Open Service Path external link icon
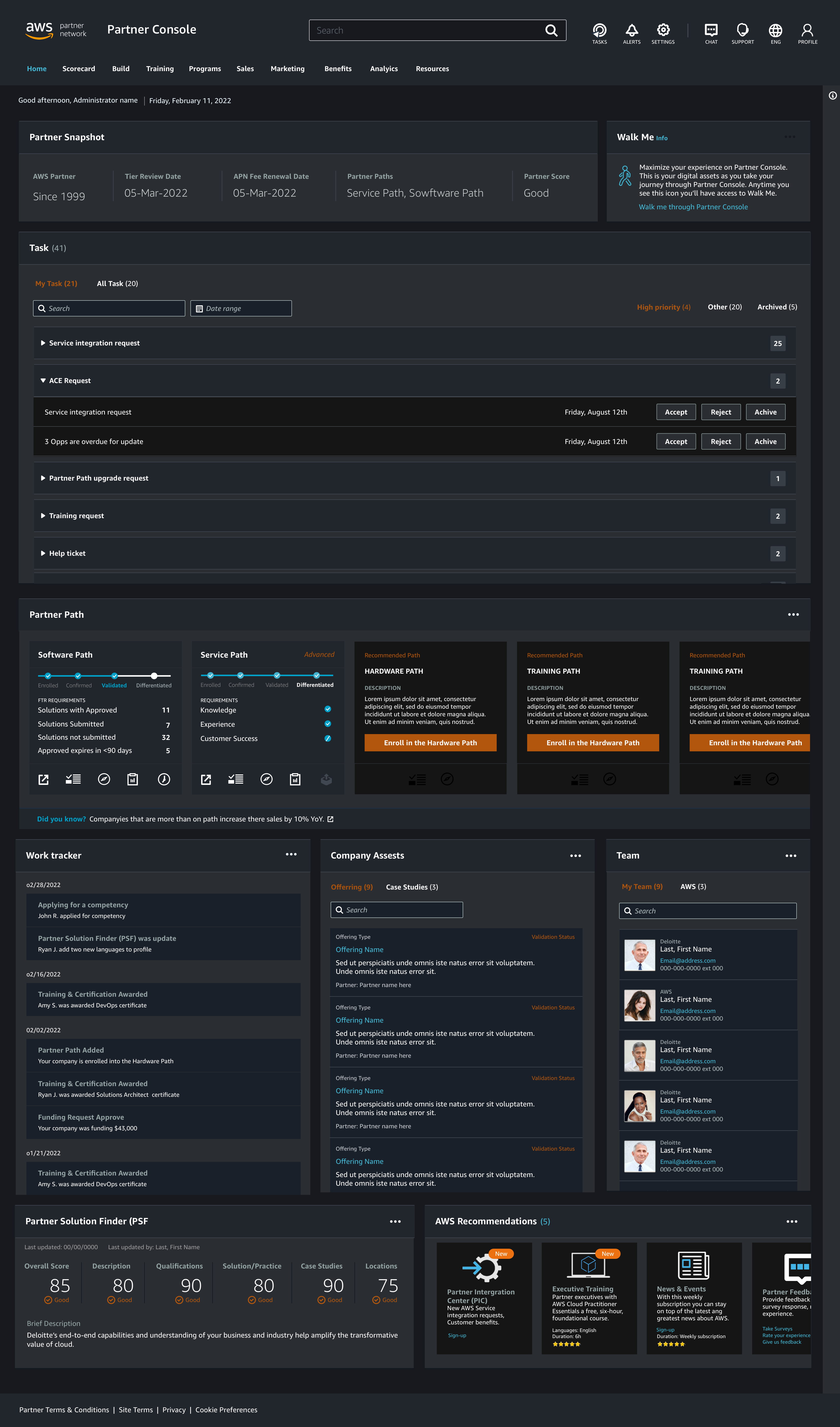 [206, 780]
